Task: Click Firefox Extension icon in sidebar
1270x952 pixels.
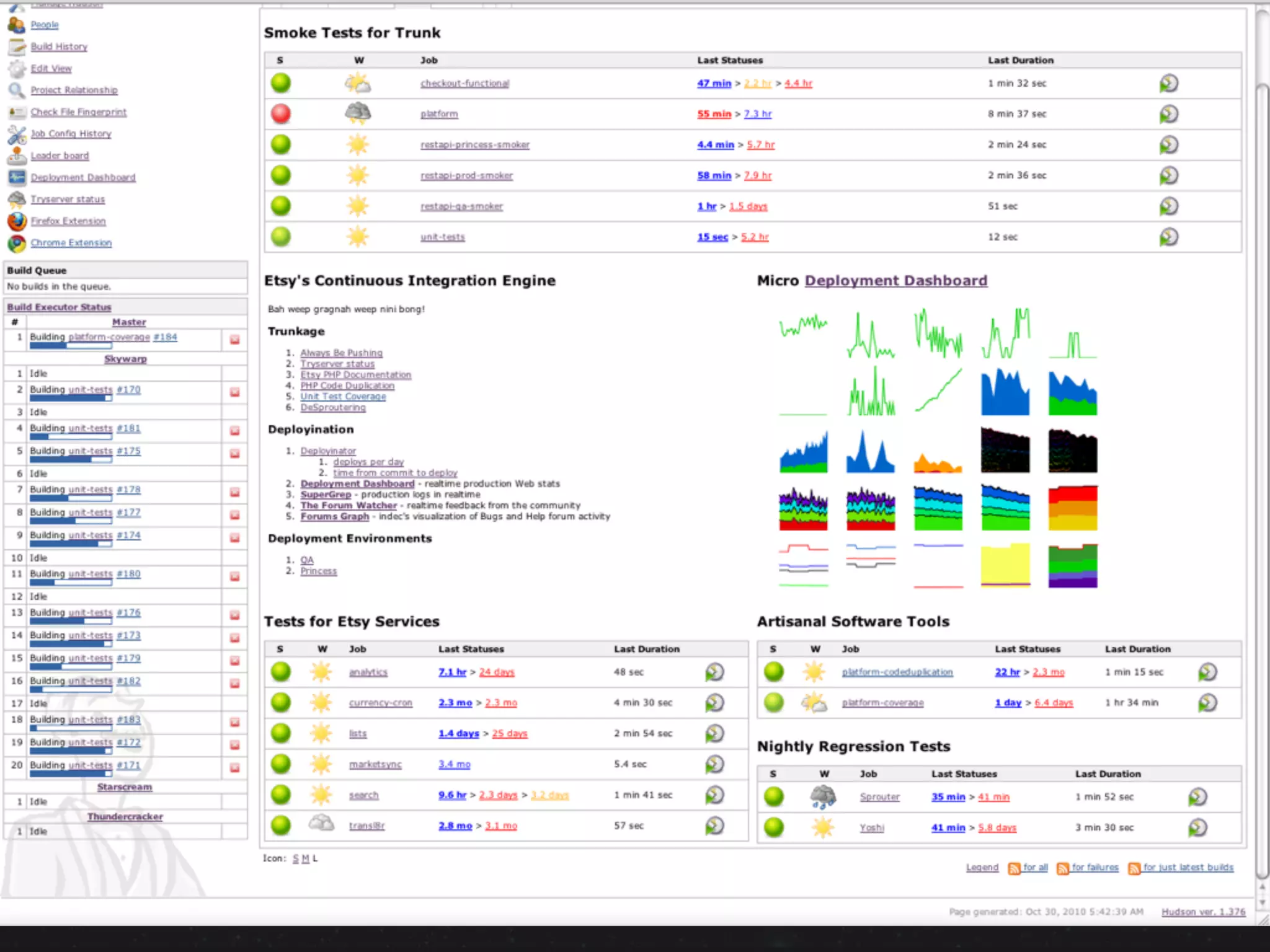Action: tap(17, 221)
